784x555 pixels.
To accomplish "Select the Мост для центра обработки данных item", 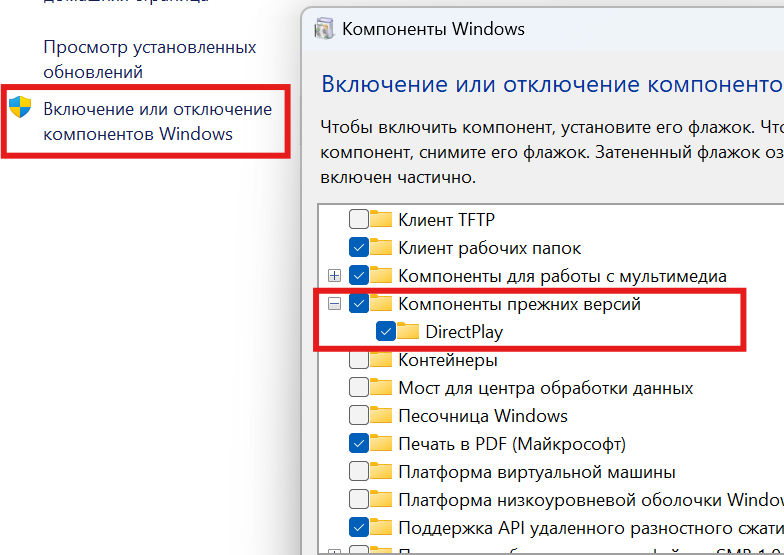I will pyautogui.click(x=545, y=388).
